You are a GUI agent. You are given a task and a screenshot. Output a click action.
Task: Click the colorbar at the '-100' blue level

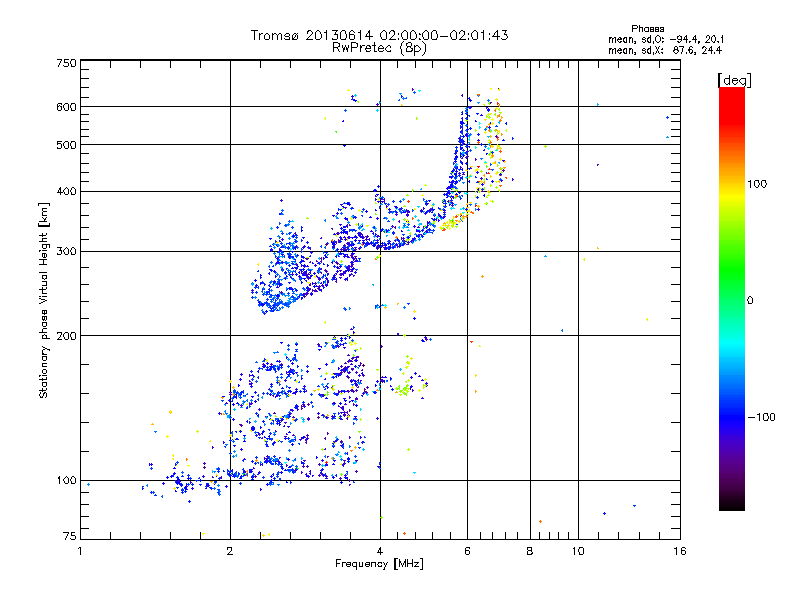(x=732, y=417)
